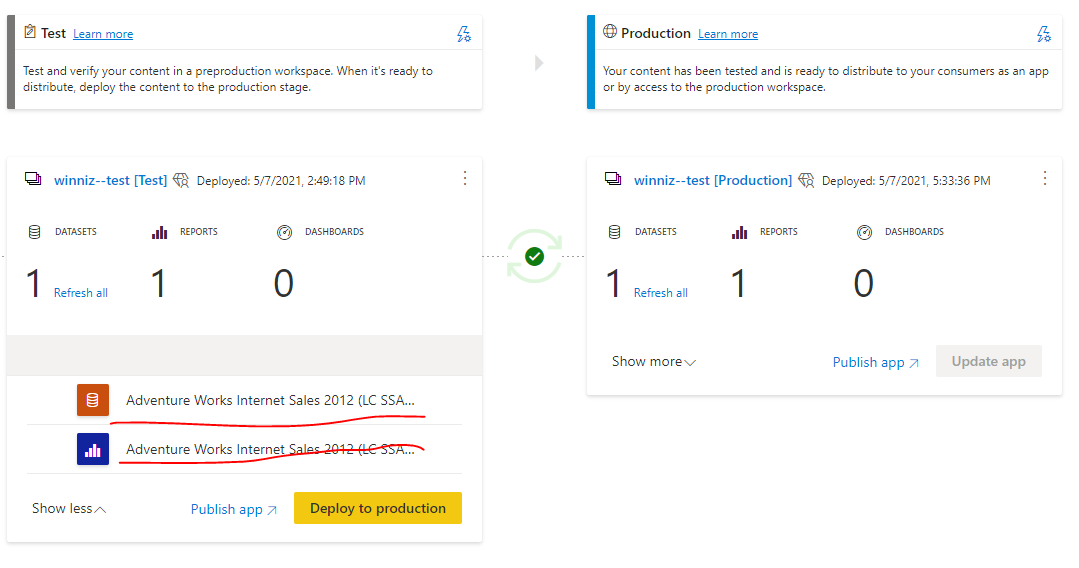Click the DATASETS label in the Test card
Viewport: 1079px width, 568px height.
(x=76, y=232)
